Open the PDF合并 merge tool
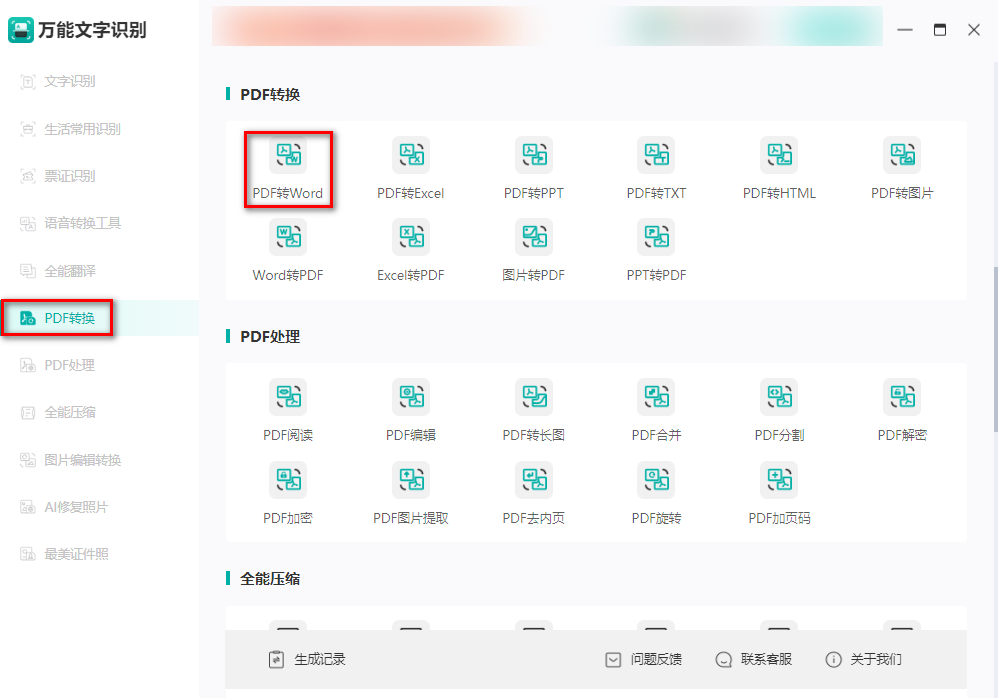The width and height of the screenshot is (998, 698). [657, 410]
